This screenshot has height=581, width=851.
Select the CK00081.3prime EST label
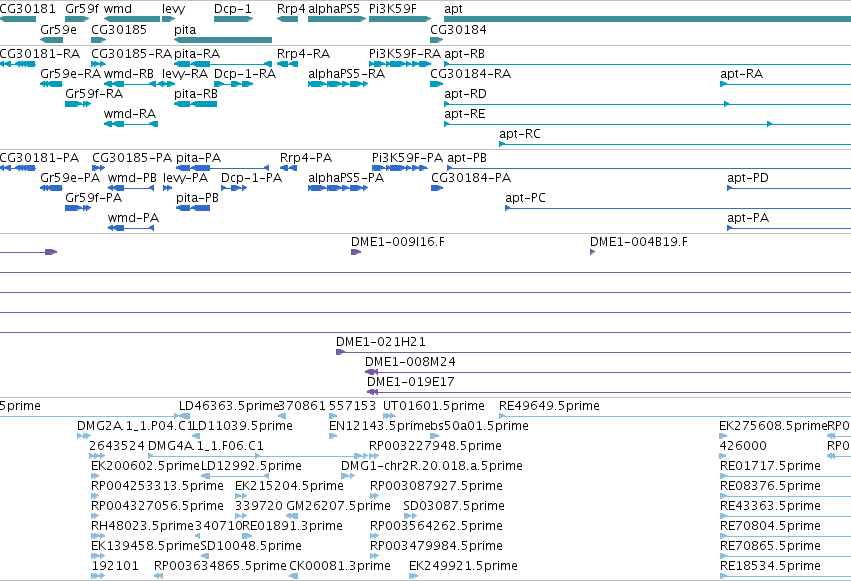(x=340, y=566)
